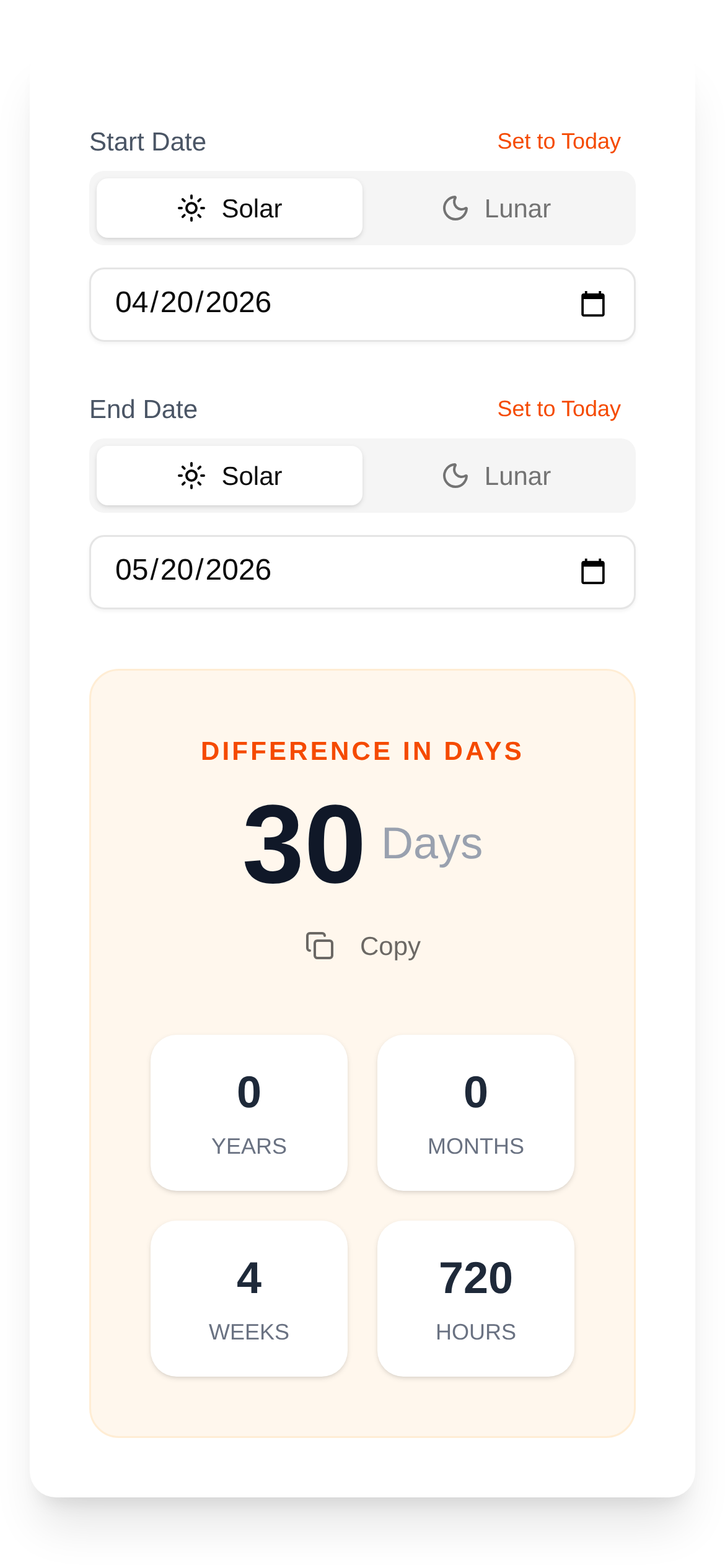Click the 4 Weeks result card
This screenshot has height=1568, width=725.
point(249,1298)
